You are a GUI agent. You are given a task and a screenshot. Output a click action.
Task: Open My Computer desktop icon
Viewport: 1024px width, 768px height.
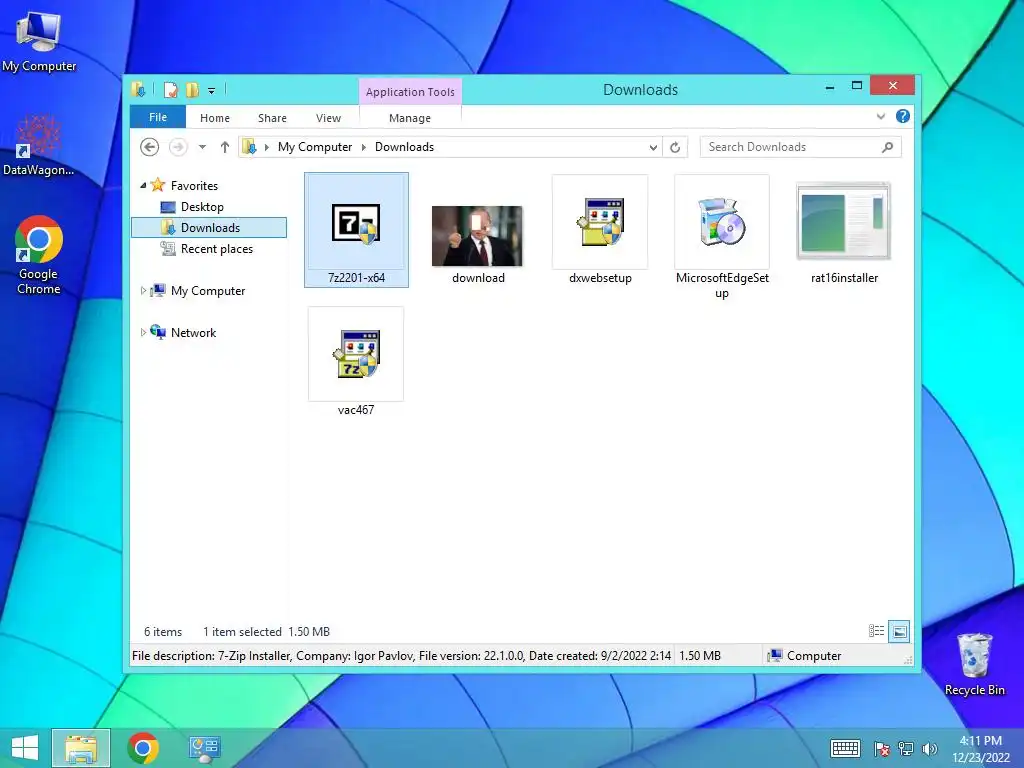tap(39, 42)
